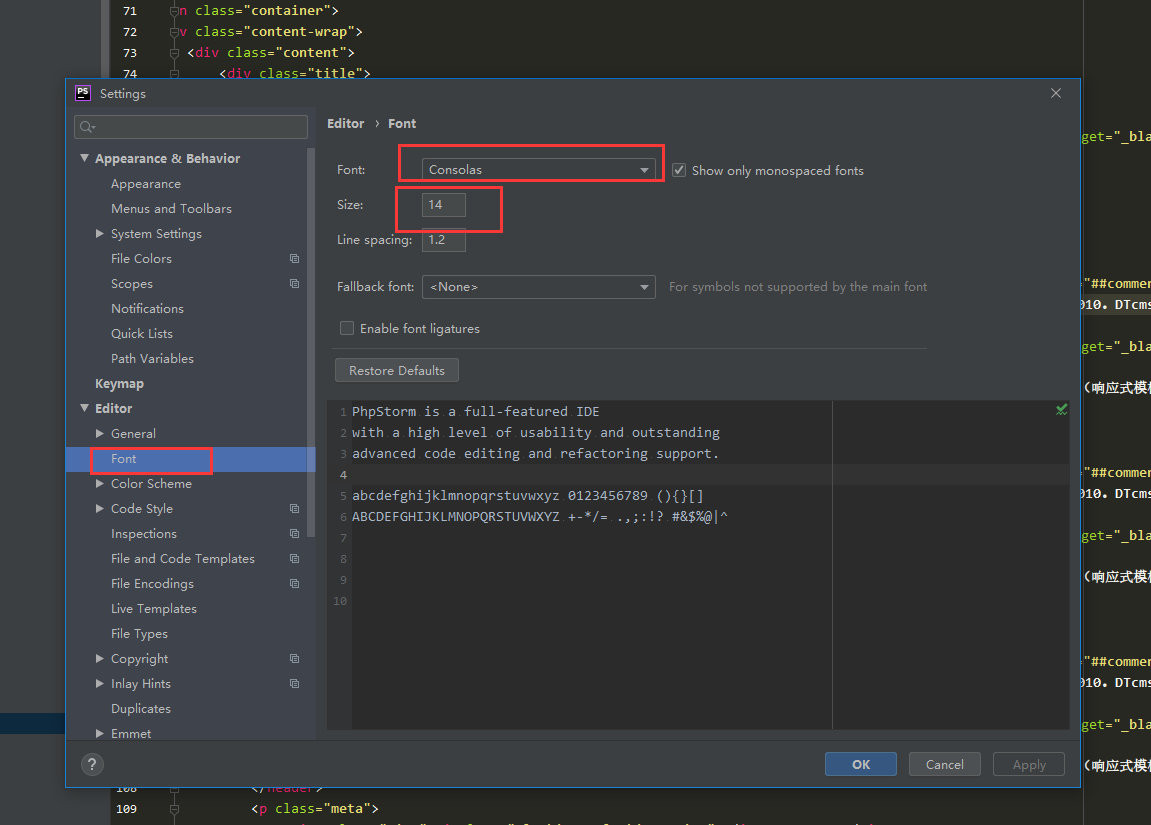Click line 5 lowercase alphabet in font preview
This screenshot has height=825, width=1151.
[x=455, y=495]
